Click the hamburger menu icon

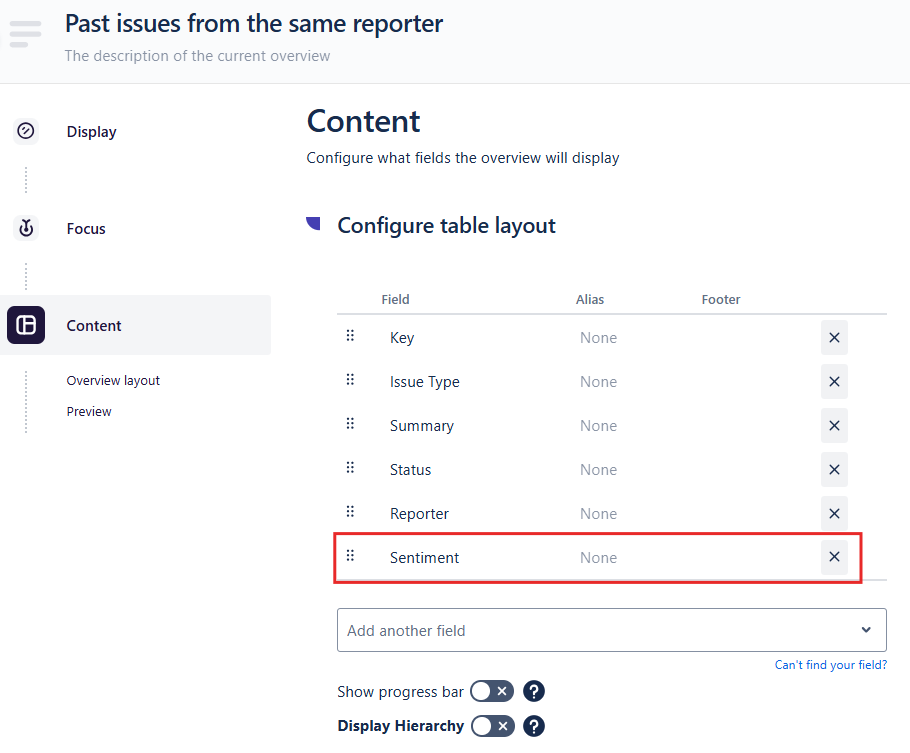(26, 33)
